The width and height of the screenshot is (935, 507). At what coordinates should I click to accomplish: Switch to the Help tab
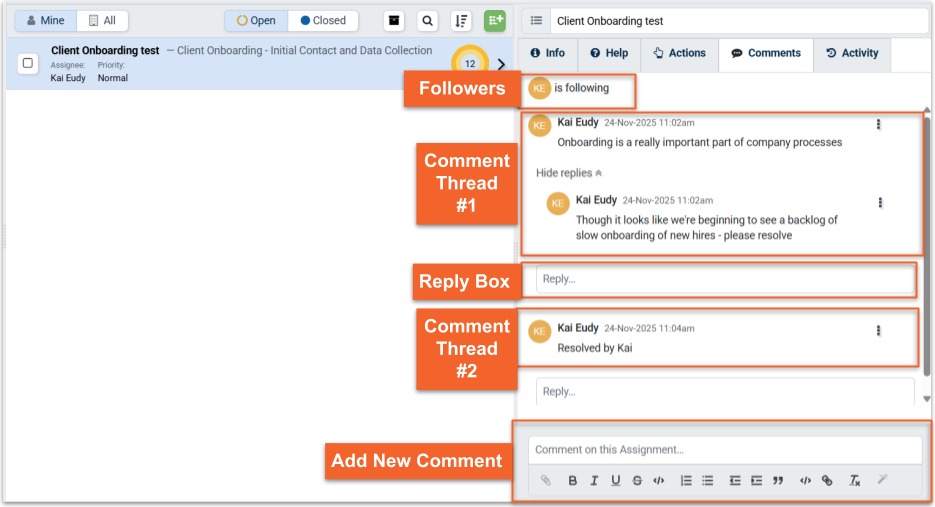click(609, 53)
